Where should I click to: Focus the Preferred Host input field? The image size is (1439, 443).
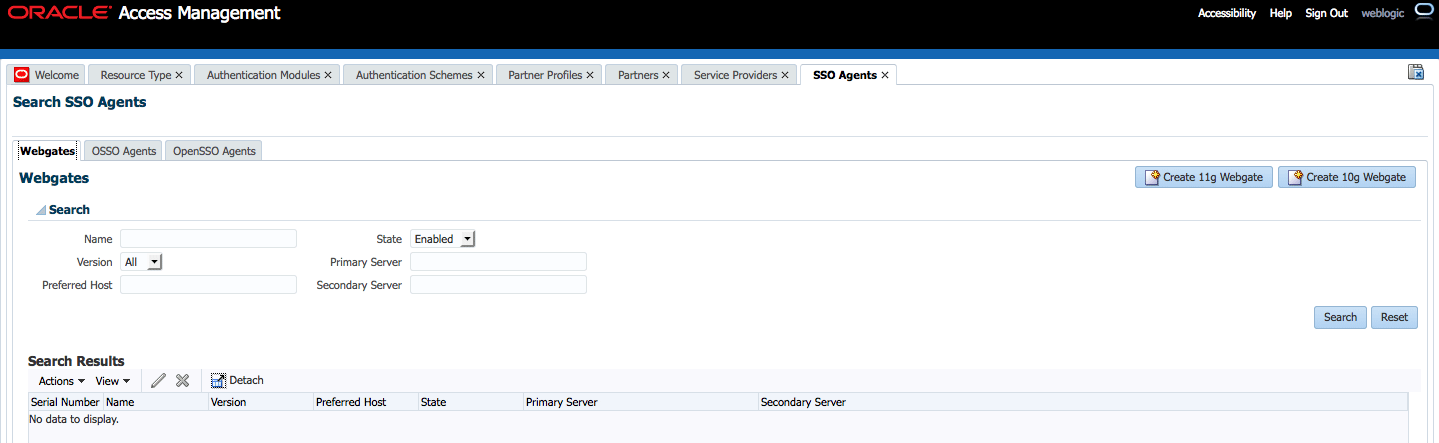pyautogui.click(x=208, y=284)
